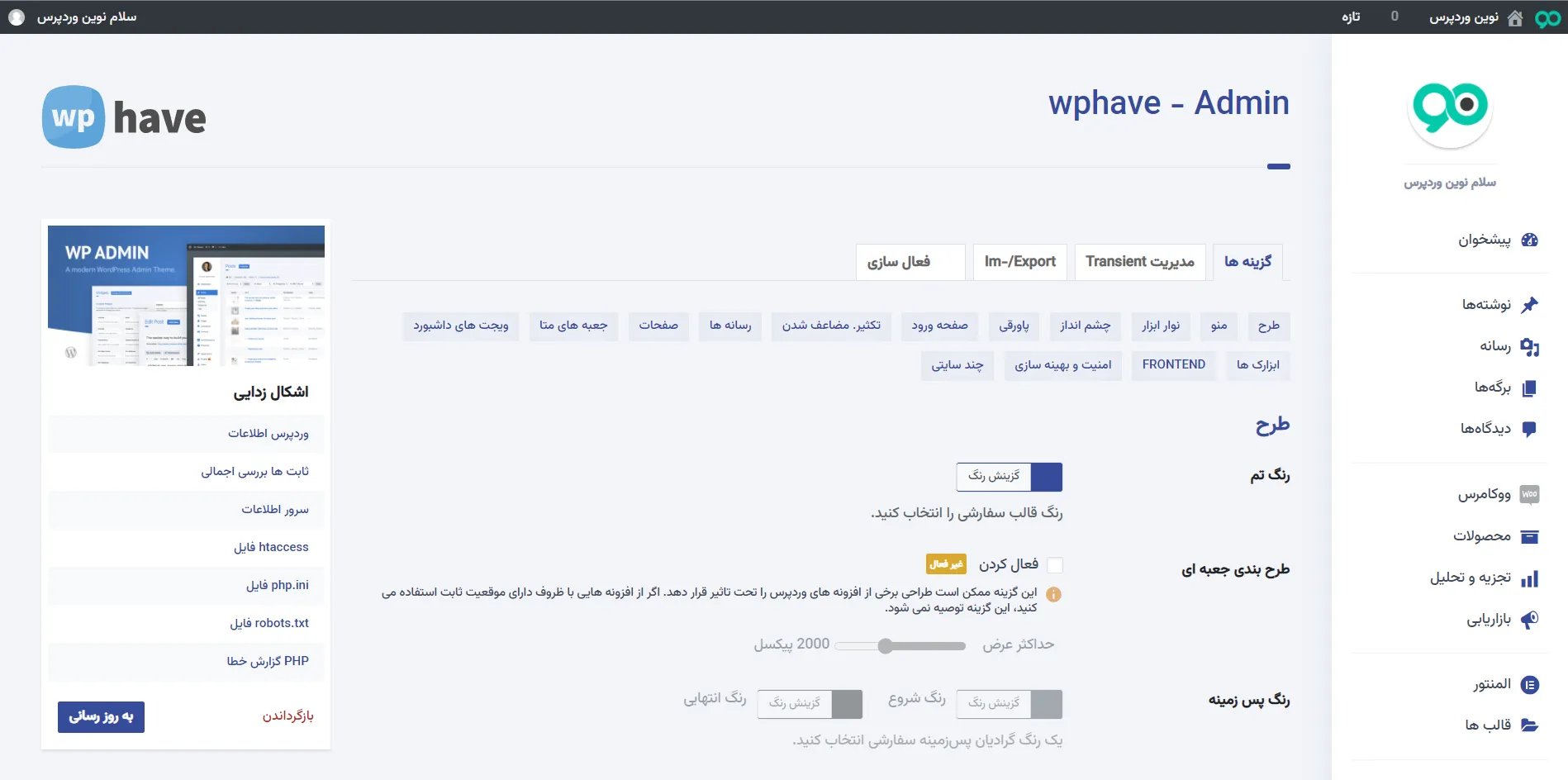Image resolution: width=1568 pixels, height=780 pixels.
Task: Click the سلام نوین وردپرس greeting in the admin bar
Action: point(87,17)
